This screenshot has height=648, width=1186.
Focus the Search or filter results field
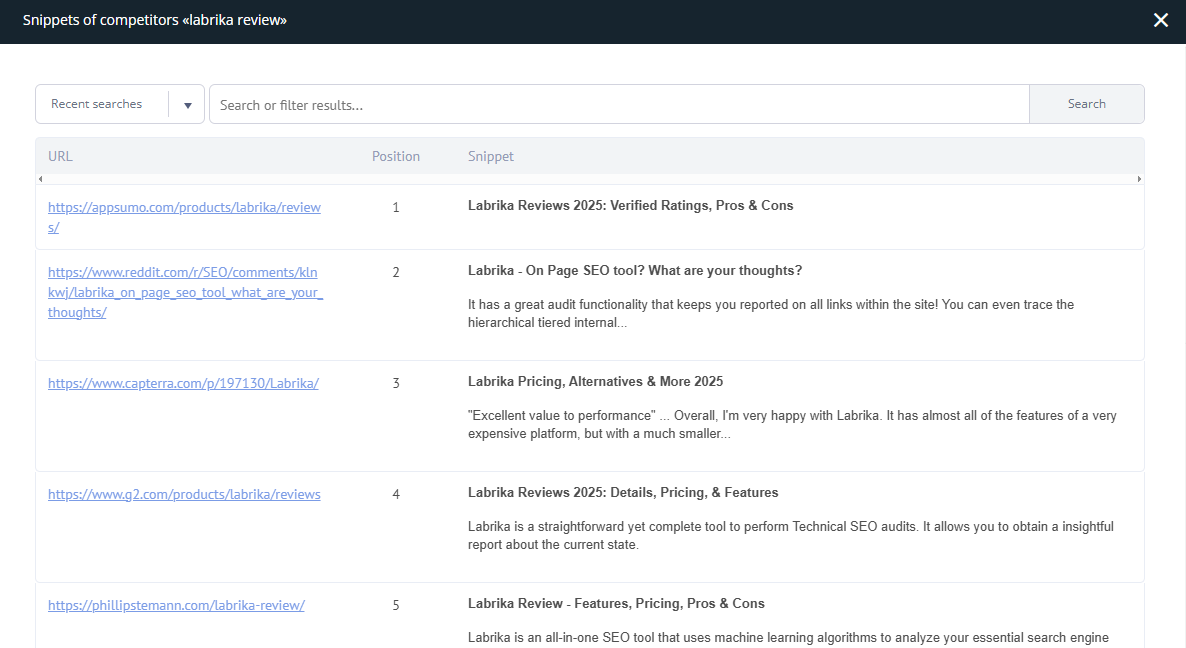coord(618,105)
